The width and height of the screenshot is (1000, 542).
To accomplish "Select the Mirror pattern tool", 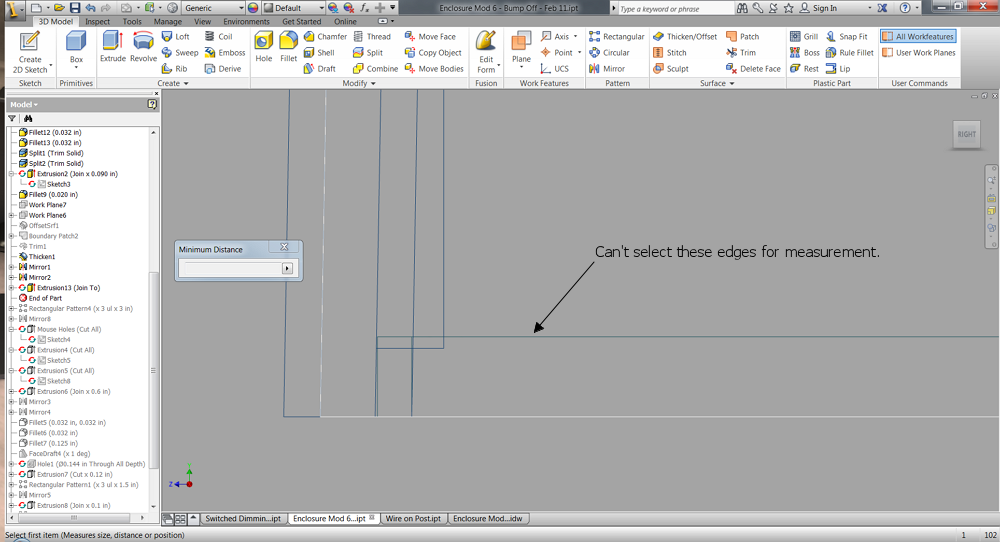I will [607, 68].
